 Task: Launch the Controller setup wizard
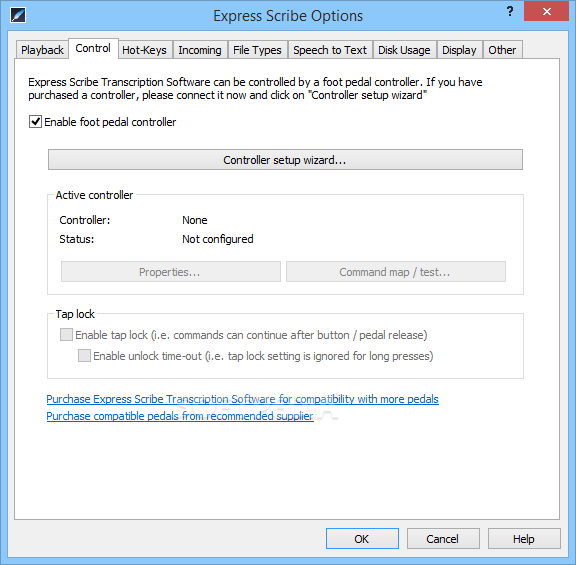pyautogui.click(x=285, y=160)
